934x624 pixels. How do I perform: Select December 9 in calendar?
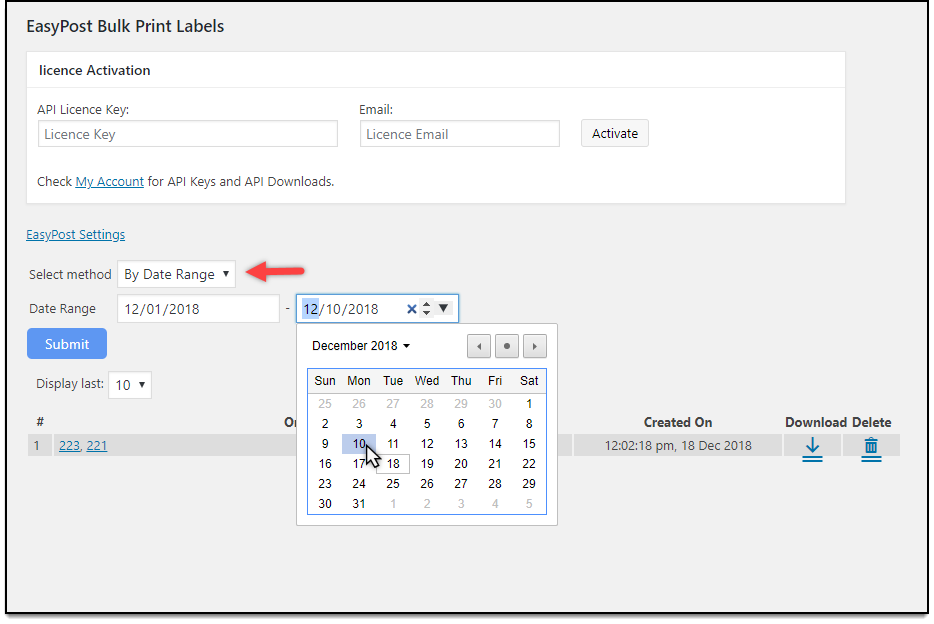325,444
